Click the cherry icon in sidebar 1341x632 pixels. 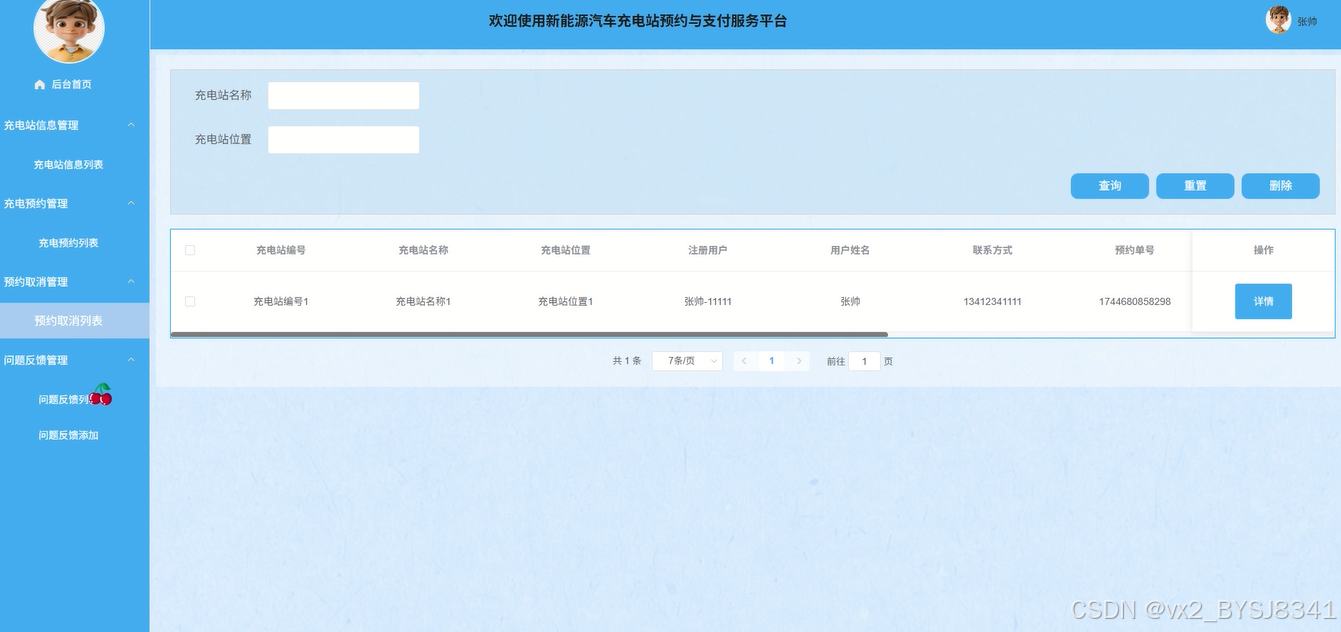[x=101, y=396]
